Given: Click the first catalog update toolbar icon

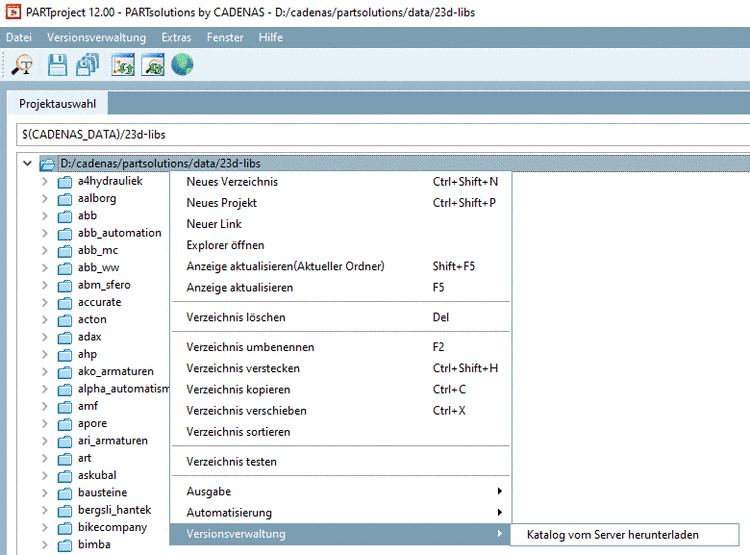Looking at the screenshot, I should point(123,65).
